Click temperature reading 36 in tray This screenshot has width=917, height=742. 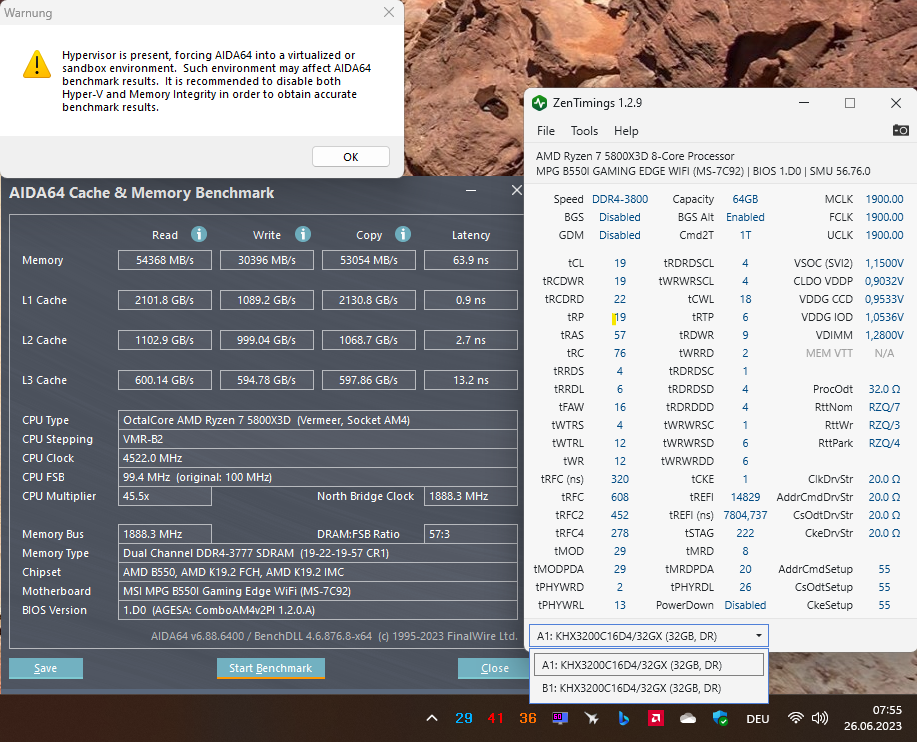[x=528, y=718]
